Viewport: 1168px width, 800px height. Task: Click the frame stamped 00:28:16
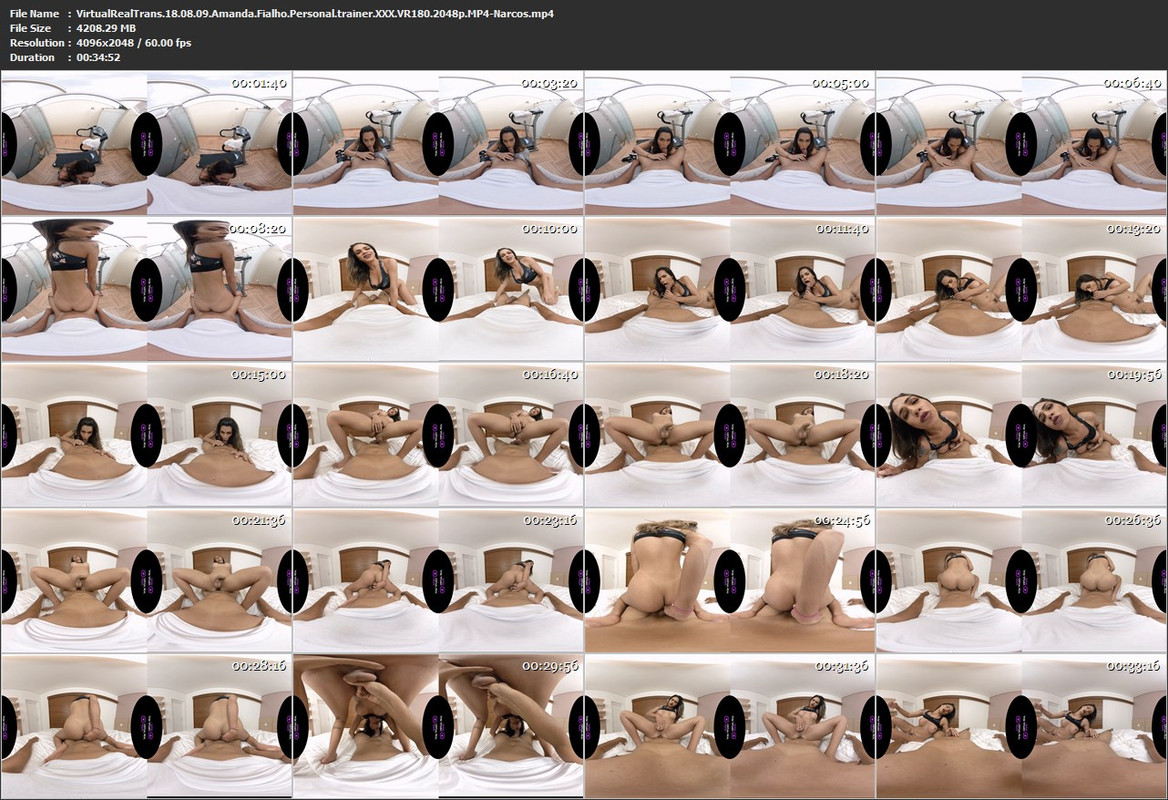[147, 727]
